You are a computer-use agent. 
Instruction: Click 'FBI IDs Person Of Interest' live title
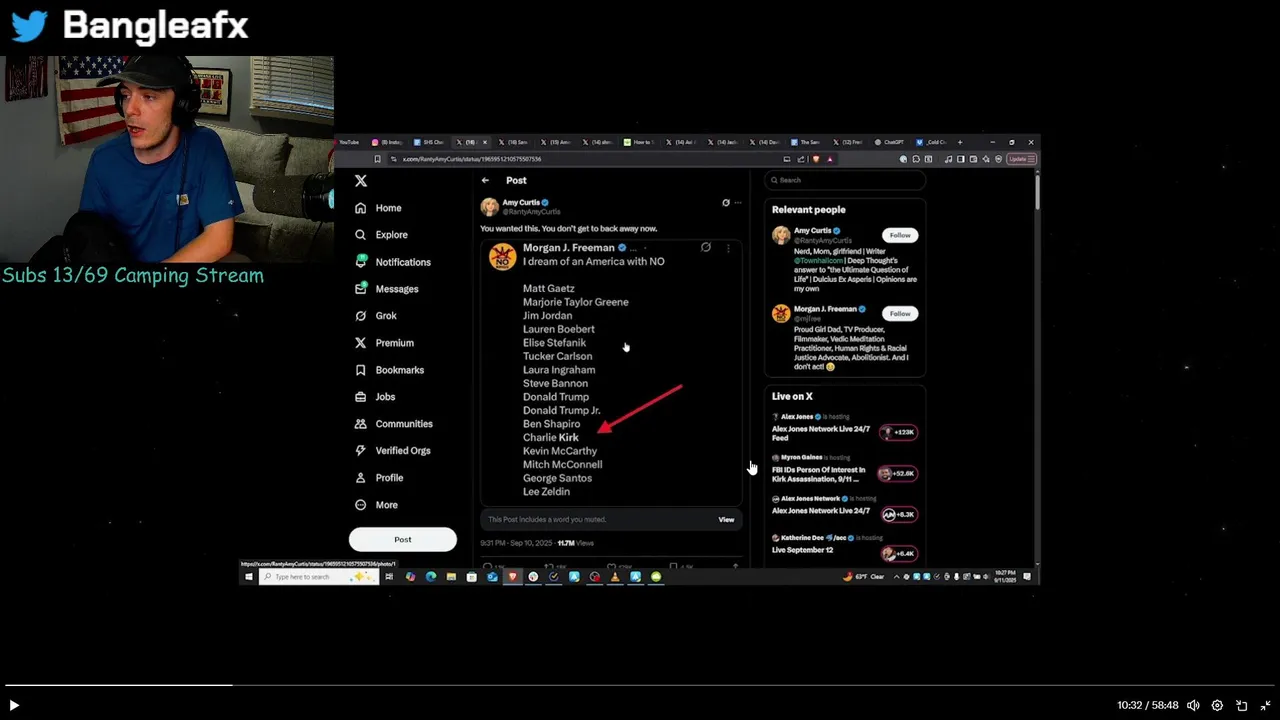click(819, 474)
